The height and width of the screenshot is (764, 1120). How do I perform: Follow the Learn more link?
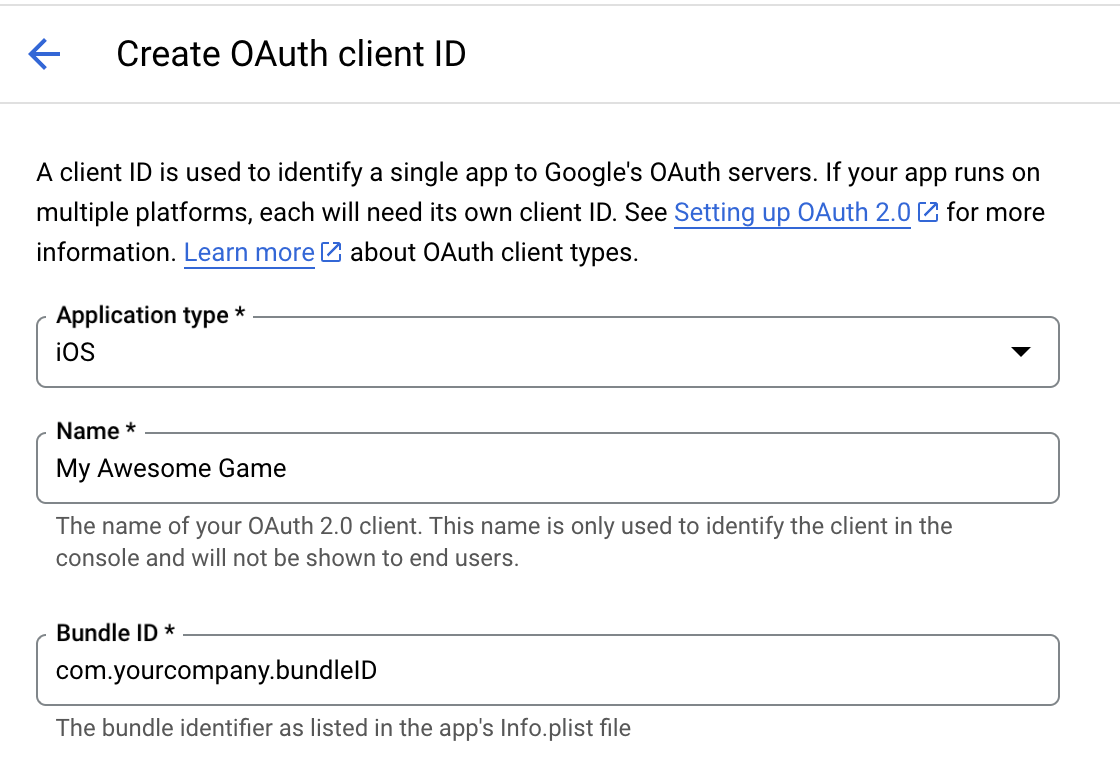pyautogui.click(x=249, y=253)
